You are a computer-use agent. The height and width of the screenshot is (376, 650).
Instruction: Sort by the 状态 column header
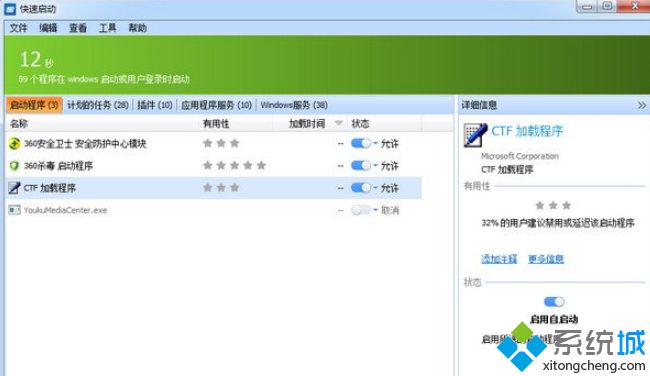360,123
